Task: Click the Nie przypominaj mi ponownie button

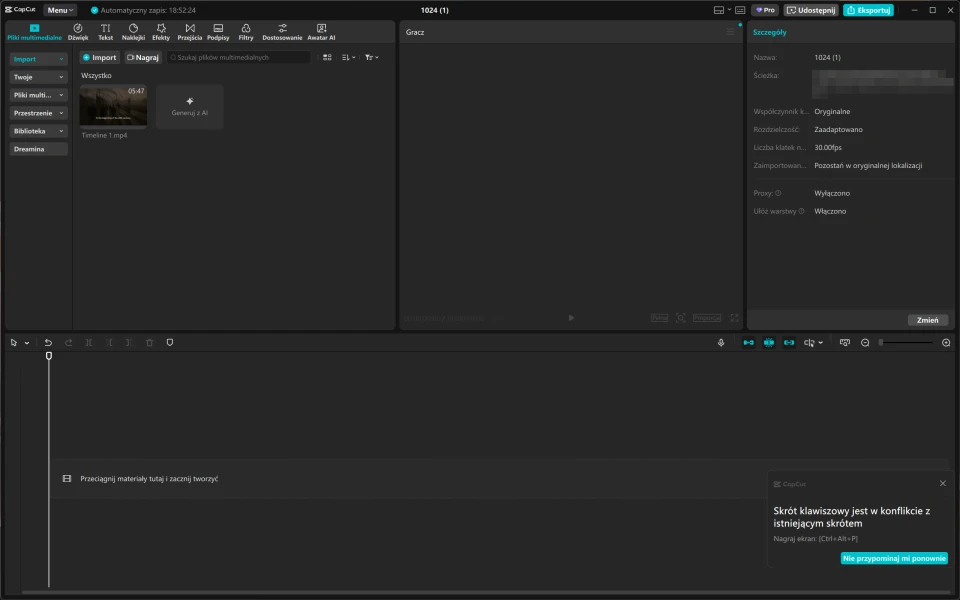Action: click(894, 559)
